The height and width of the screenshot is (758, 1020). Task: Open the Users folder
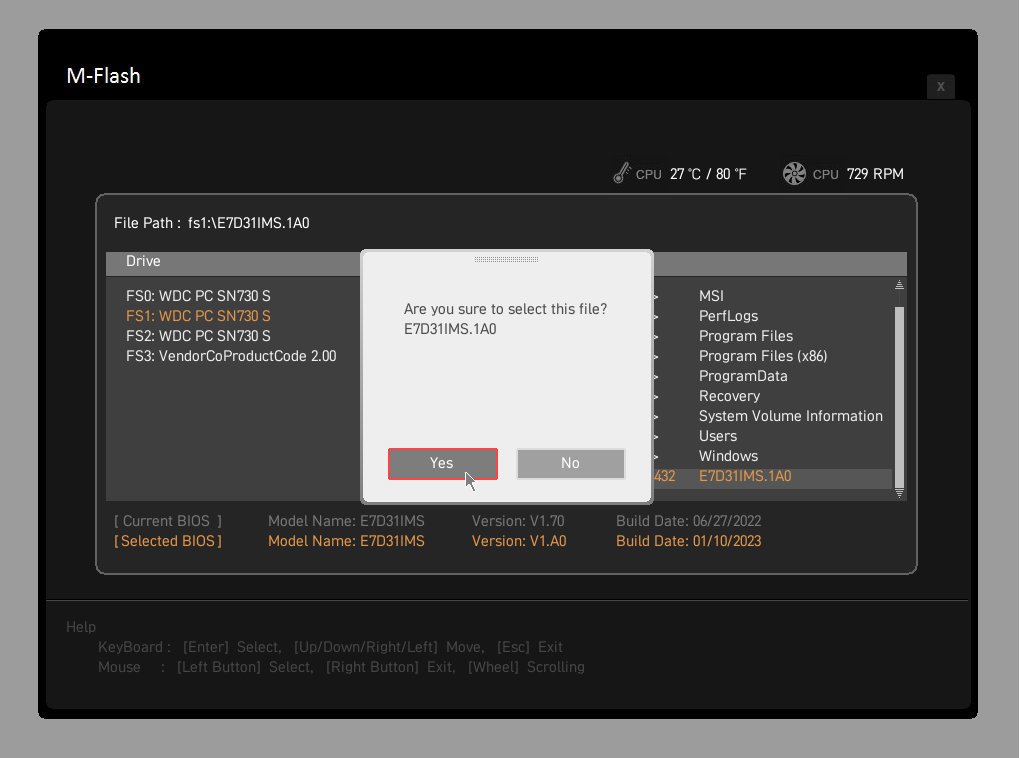[717, 436]
